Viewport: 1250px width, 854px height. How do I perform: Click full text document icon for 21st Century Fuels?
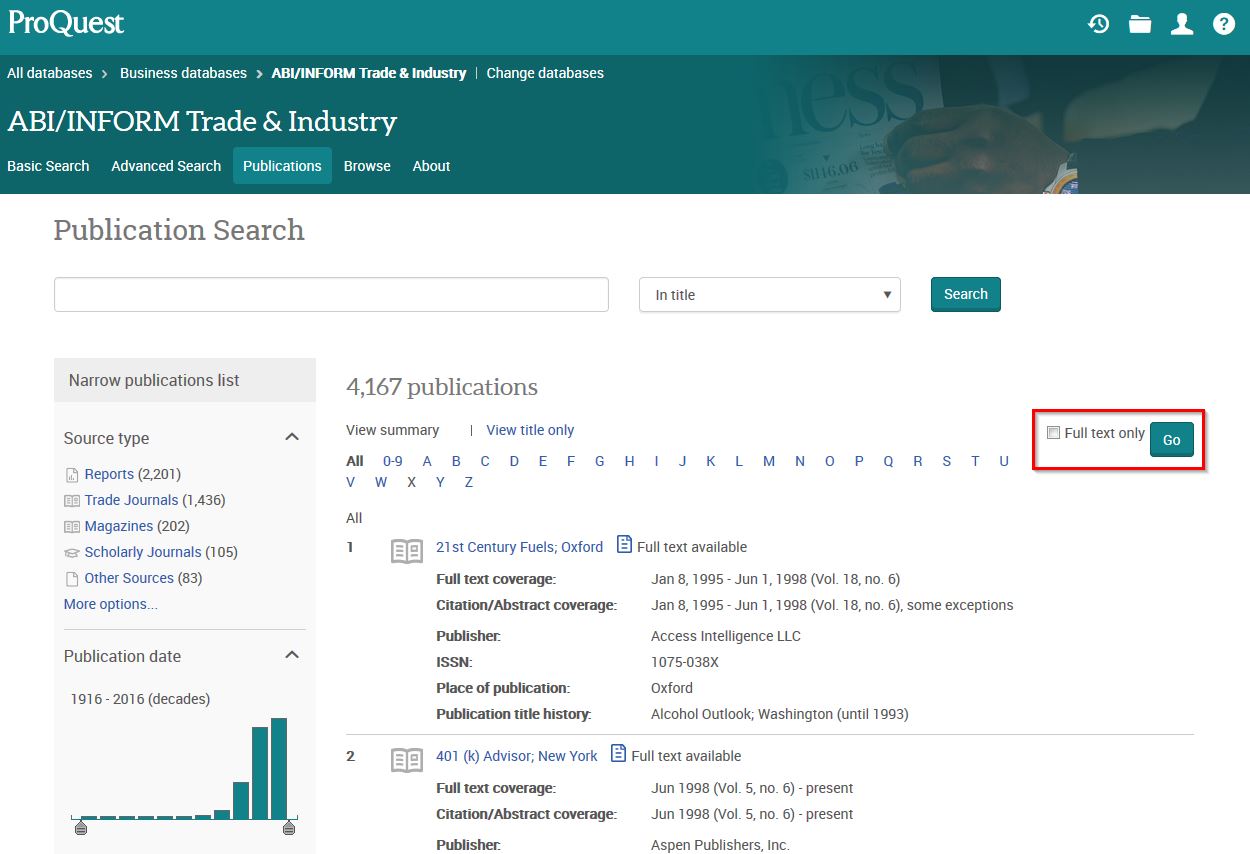[624, 544]
